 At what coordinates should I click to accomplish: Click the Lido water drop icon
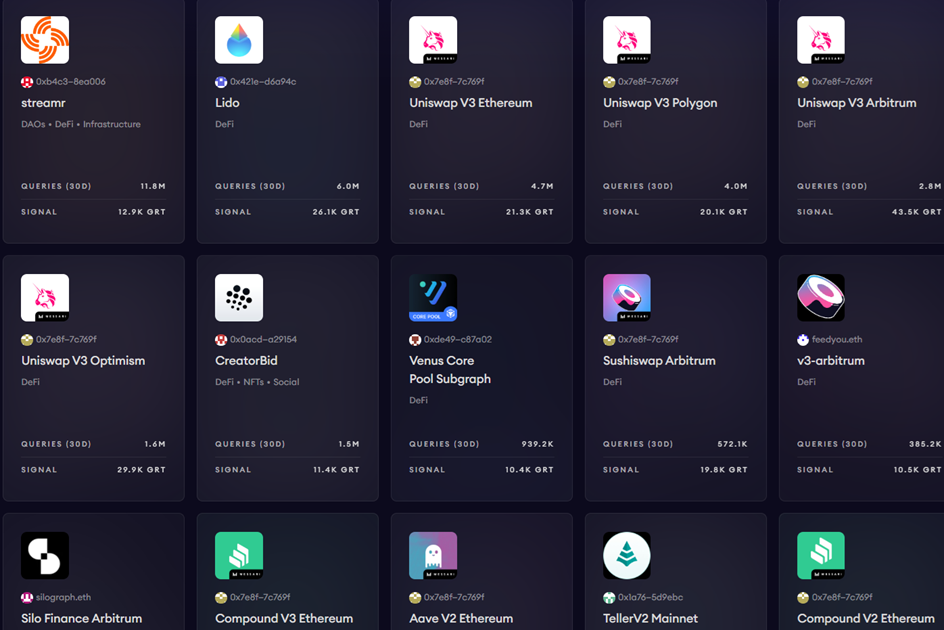[x=239, y=40]
